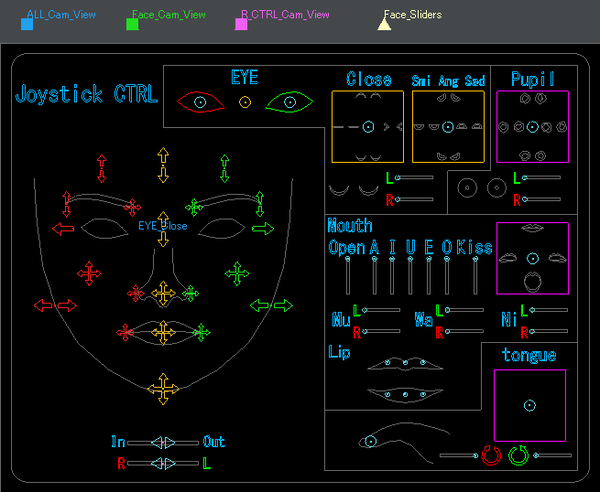Select the red nostril control
The height and width of the screenshot is (492, 600).
[x=136, y=293]
